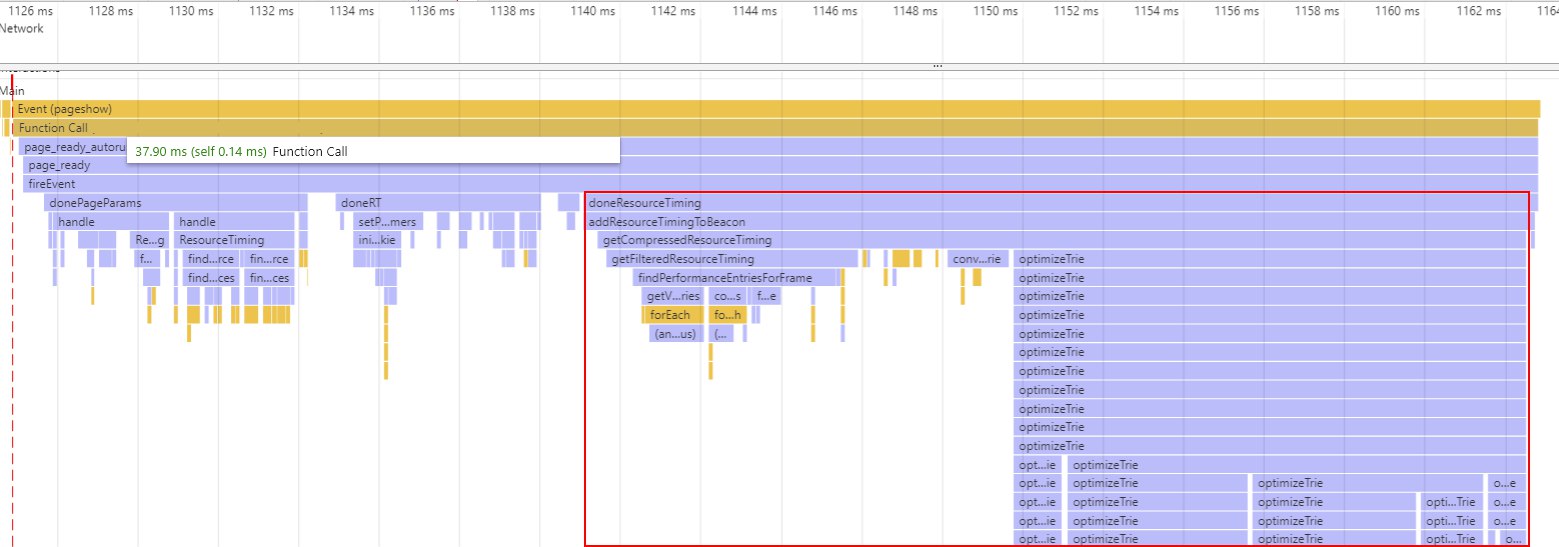
Task: Click the find...rce call frame
Action: click(x=210, y=259)
